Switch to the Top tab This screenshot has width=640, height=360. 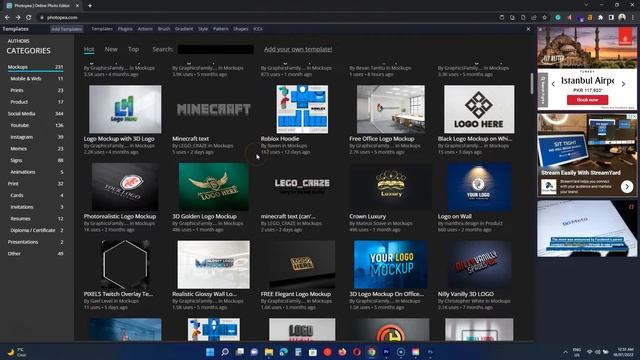tap(133, 49)
